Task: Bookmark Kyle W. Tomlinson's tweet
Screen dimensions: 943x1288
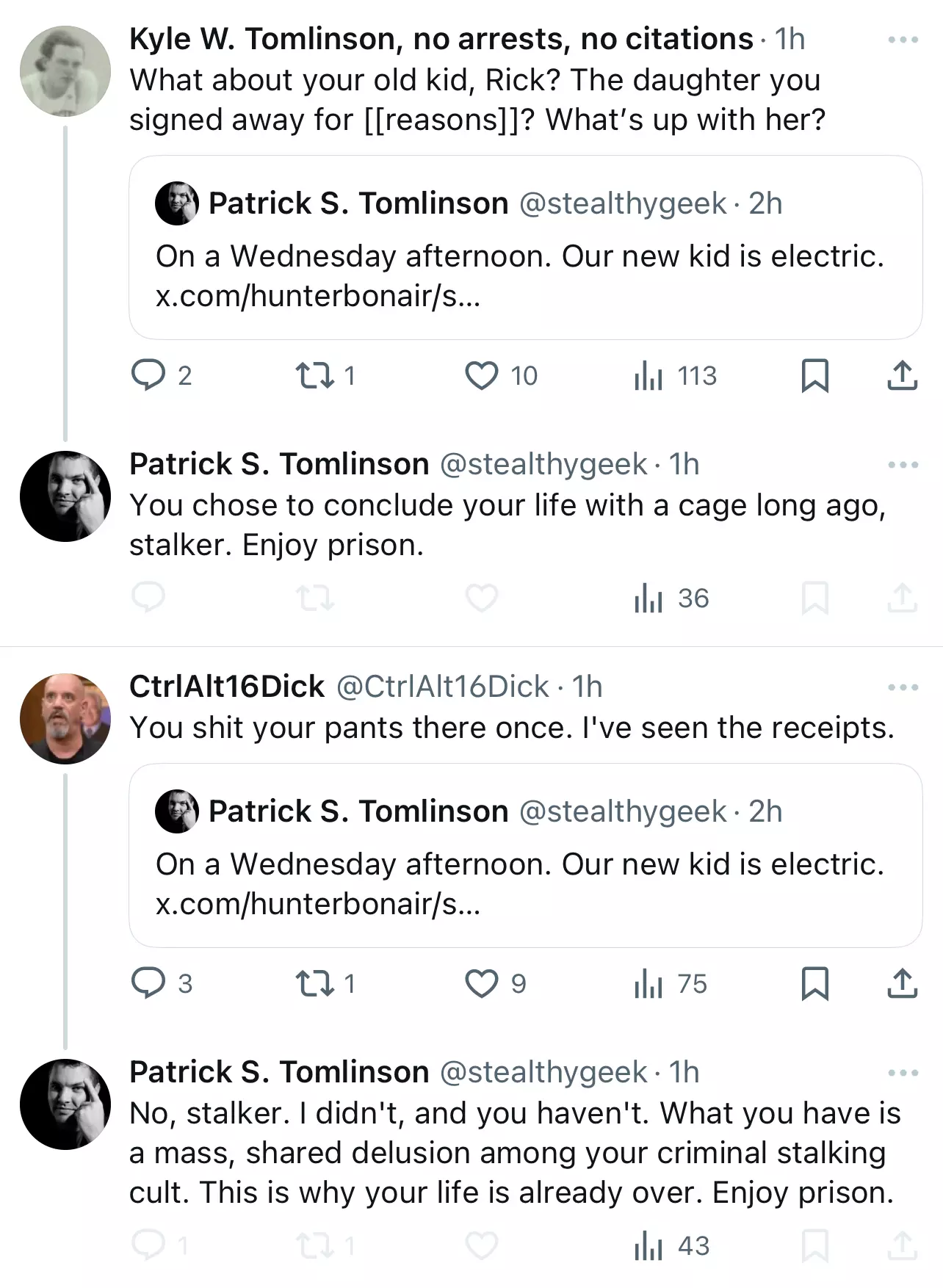Action: [x=814, y=375]
